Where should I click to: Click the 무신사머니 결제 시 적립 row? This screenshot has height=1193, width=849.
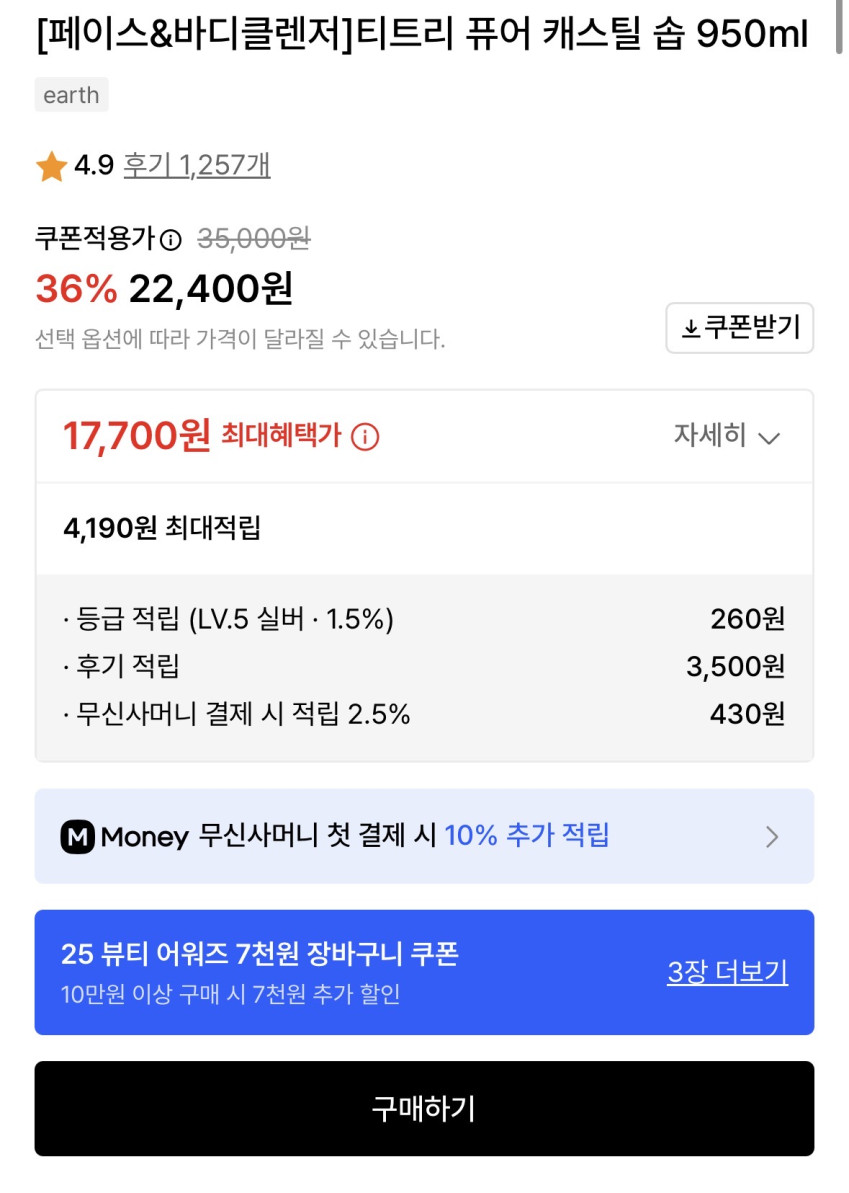click(x=424, y=714)
